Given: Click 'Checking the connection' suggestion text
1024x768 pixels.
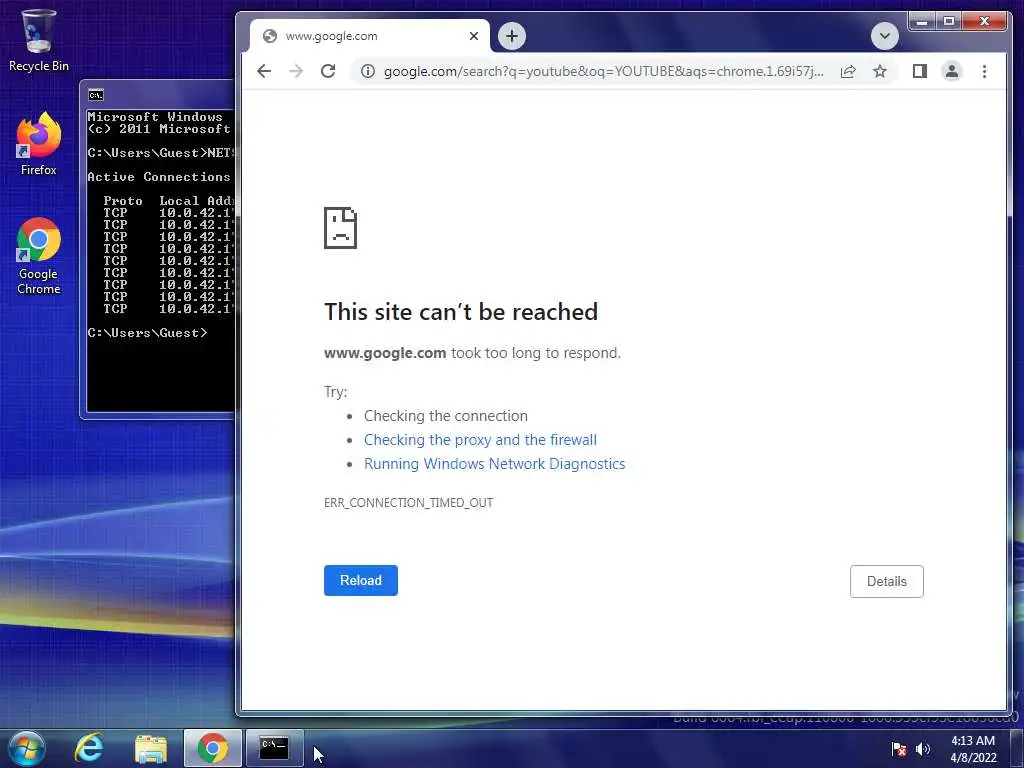Looking at the screenshot, I should [445, 416].
